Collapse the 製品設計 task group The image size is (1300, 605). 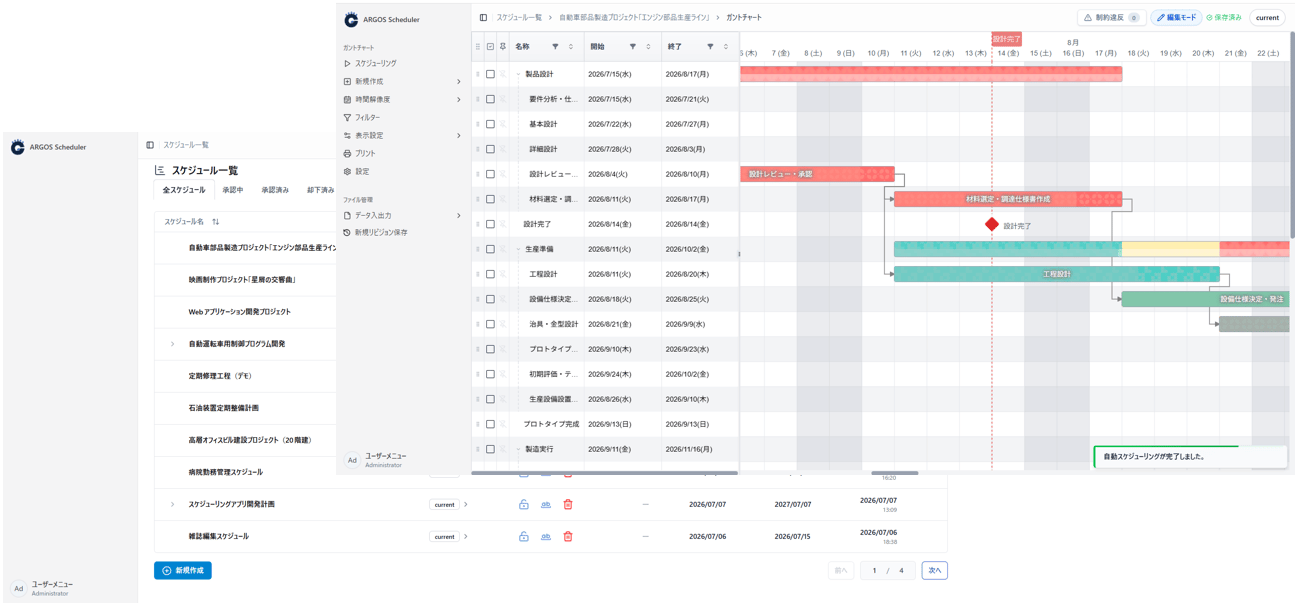518,74
